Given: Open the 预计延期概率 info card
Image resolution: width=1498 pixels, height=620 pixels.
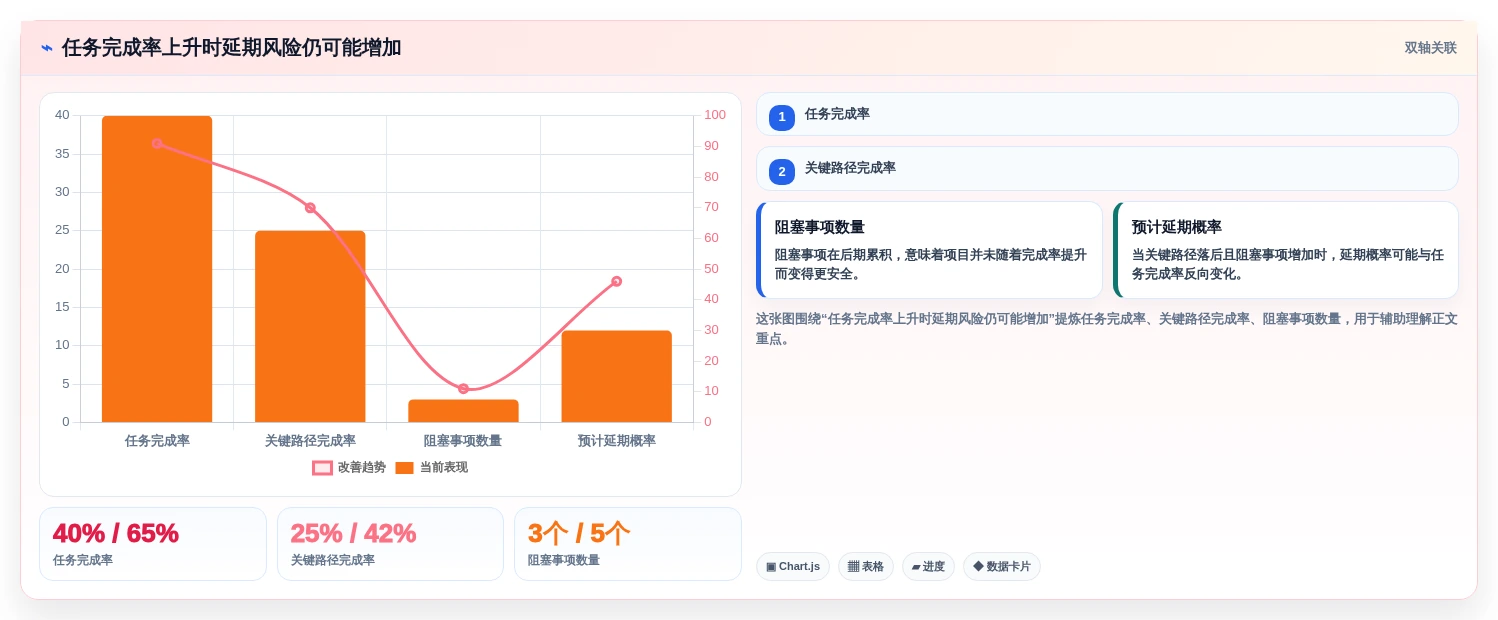Looking at the screenshot, I should (1285, 250).
